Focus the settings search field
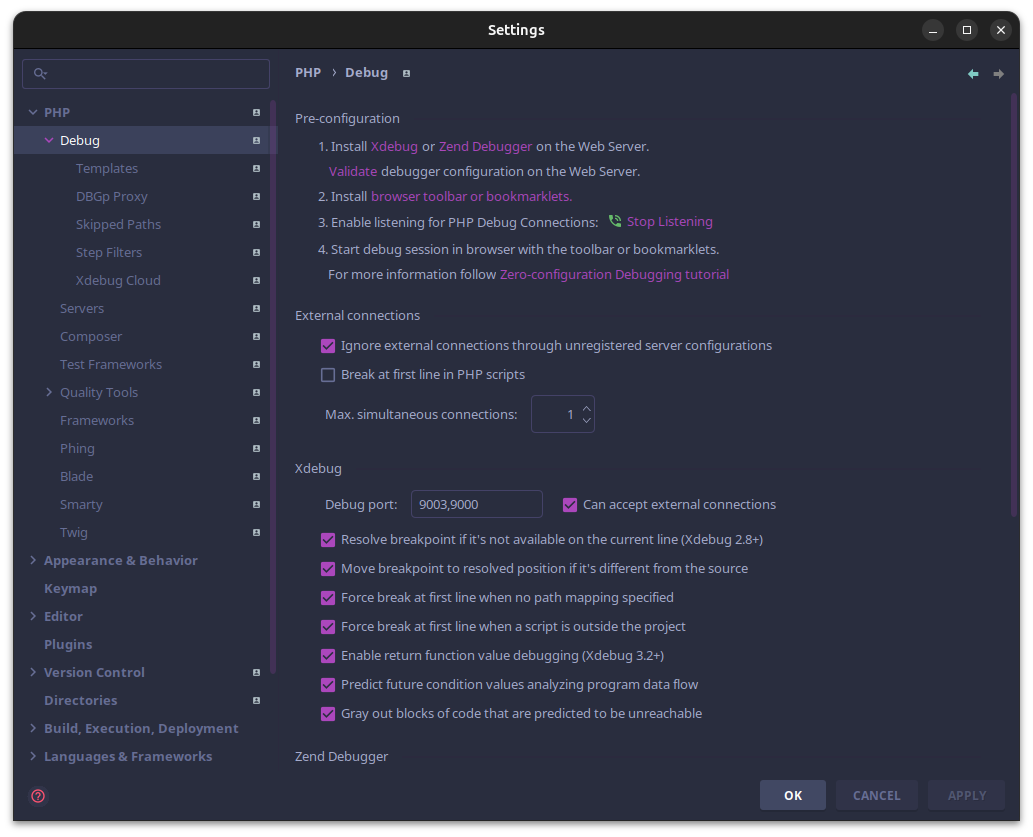The height and width of the screenshot is (837, 1033). [146, 74]
